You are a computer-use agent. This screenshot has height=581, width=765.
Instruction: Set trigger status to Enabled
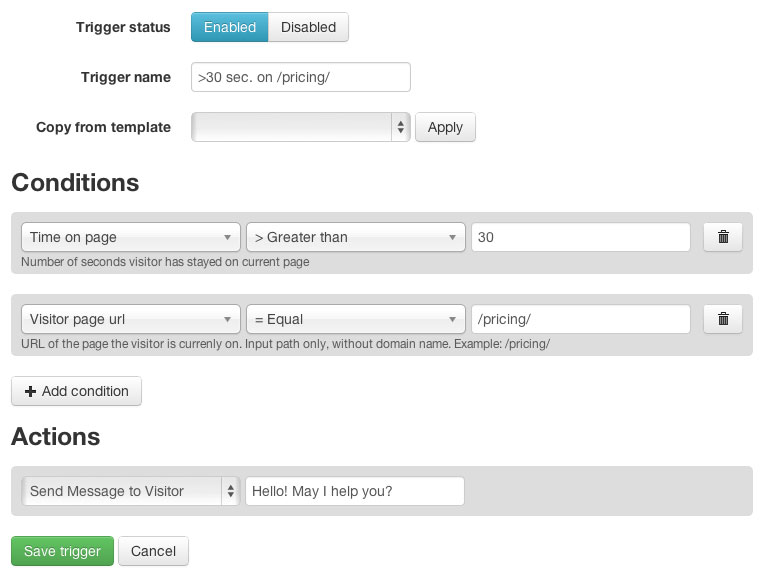coord(229,27)
